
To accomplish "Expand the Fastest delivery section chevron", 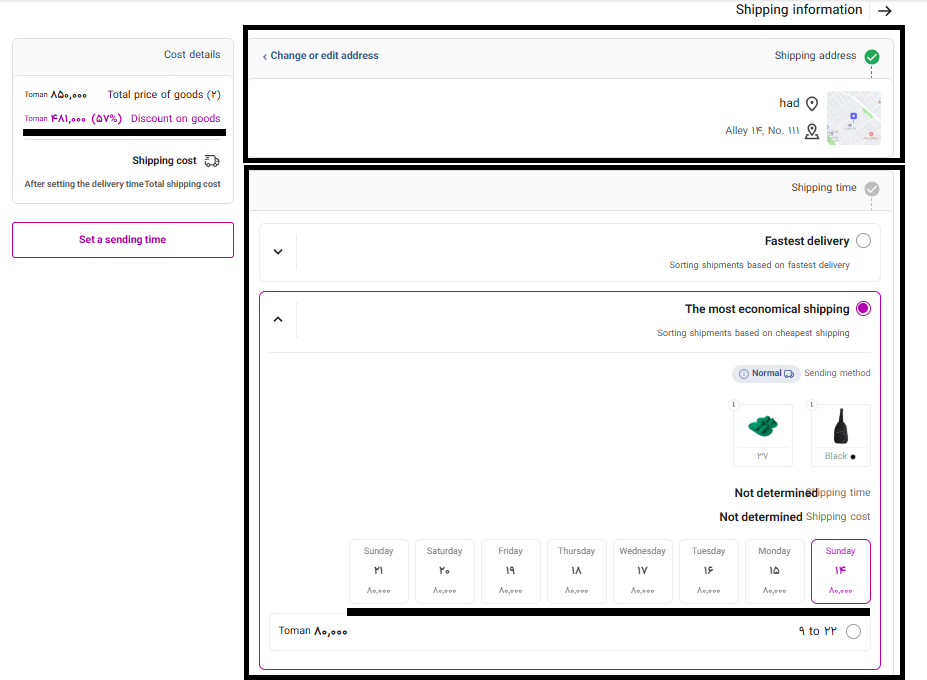I will 278,252.
